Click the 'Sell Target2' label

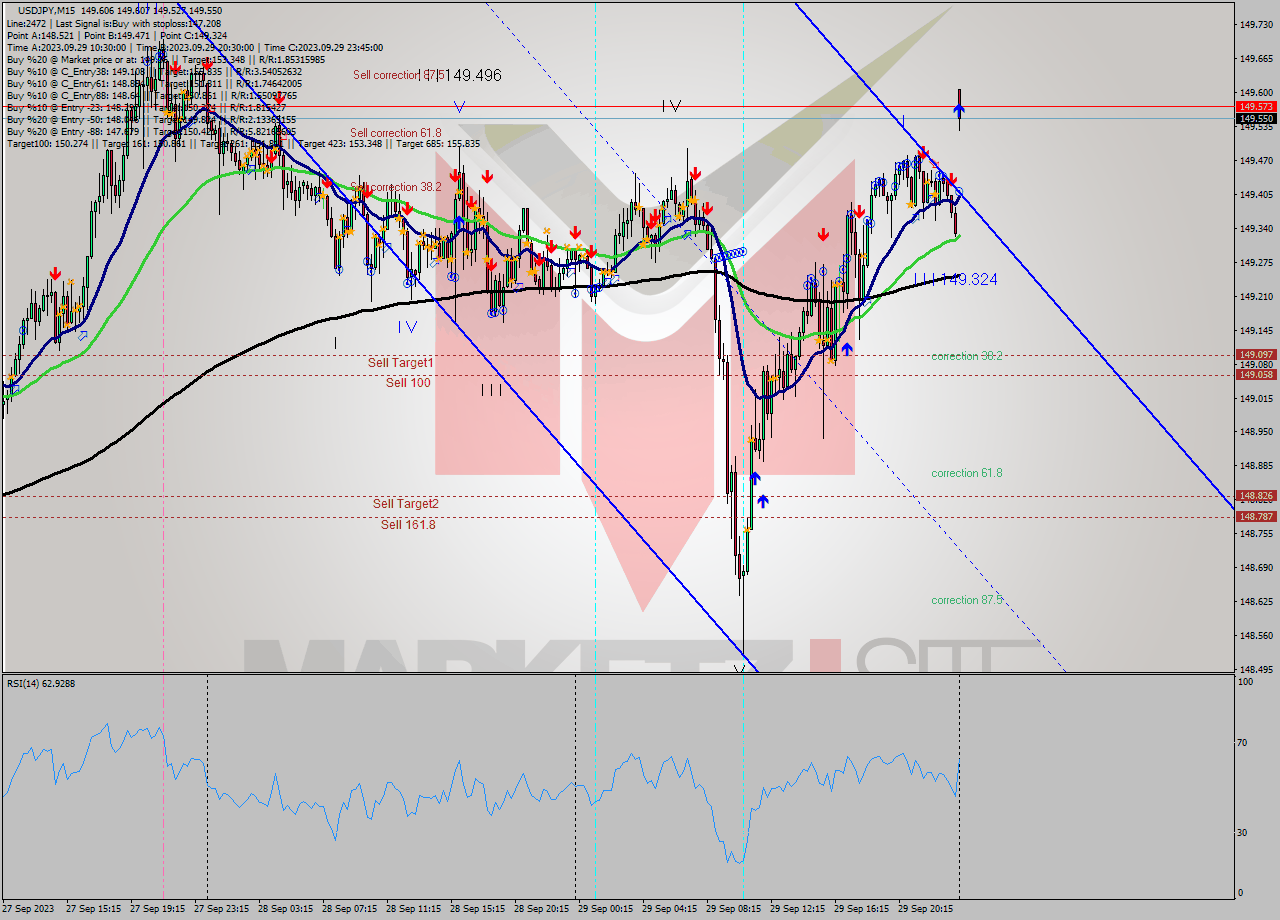click(x=405, y=504)
